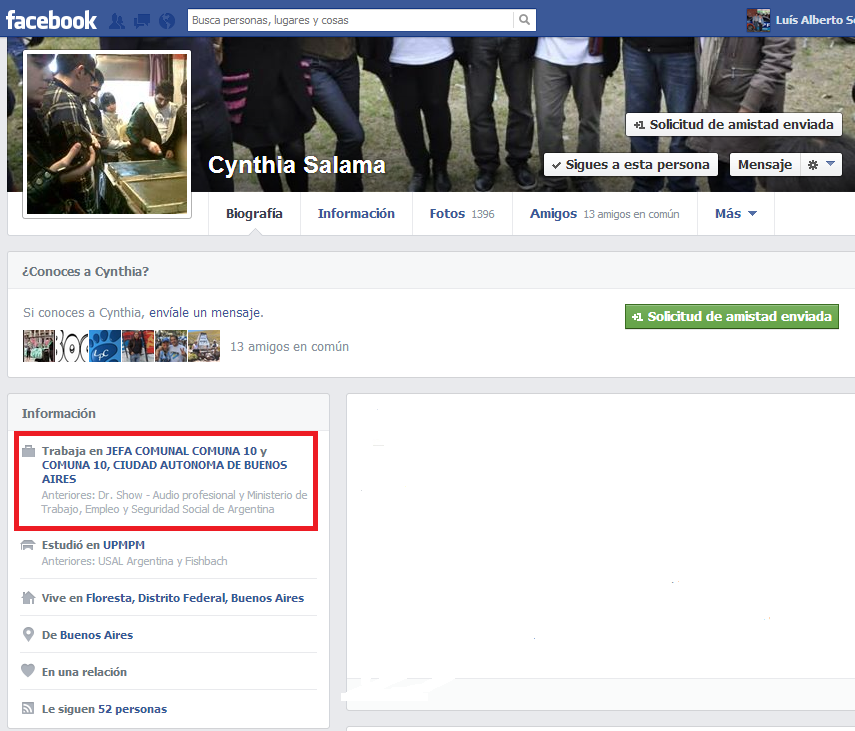The height and width of the screenshot is (731, 855).
Task: Click cover 'Solicitud de amistad enviada' button
Action: coord(733,125)
